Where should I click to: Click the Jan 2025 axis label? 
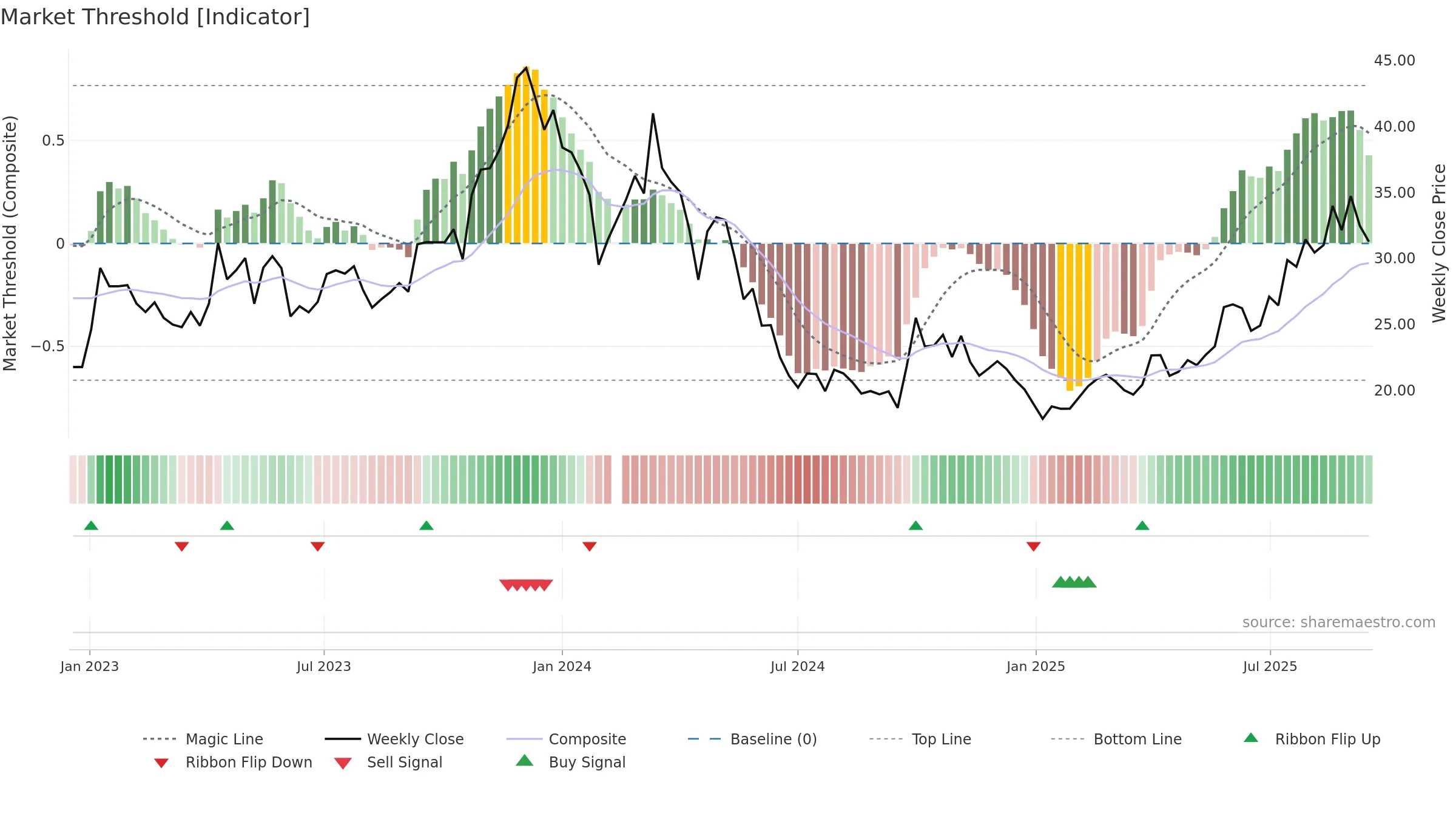pyautogui.click(x=1036, y=666)
